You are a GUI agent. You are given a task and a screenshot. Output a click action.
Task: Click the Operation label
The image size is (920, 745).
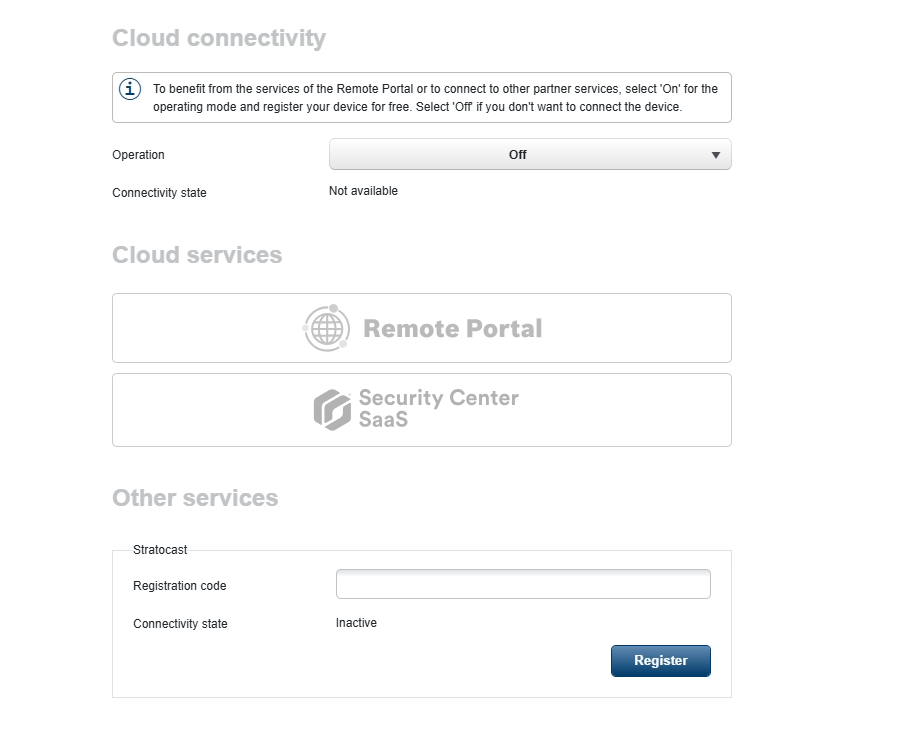[138, 155]
